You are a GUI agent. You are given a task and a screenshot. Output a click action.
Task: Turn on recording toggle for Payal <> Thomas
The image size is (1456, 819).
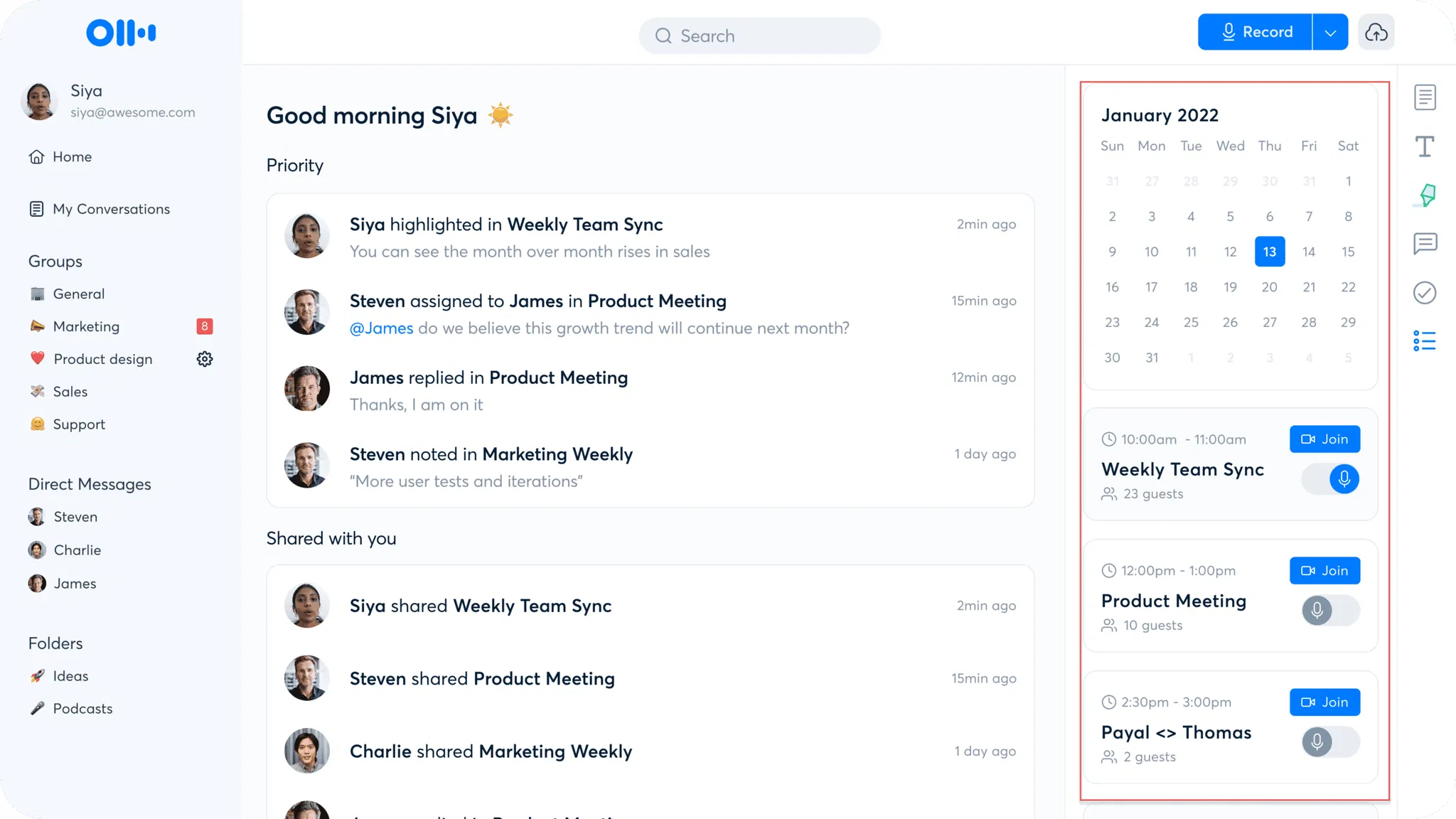(1331, 742)
